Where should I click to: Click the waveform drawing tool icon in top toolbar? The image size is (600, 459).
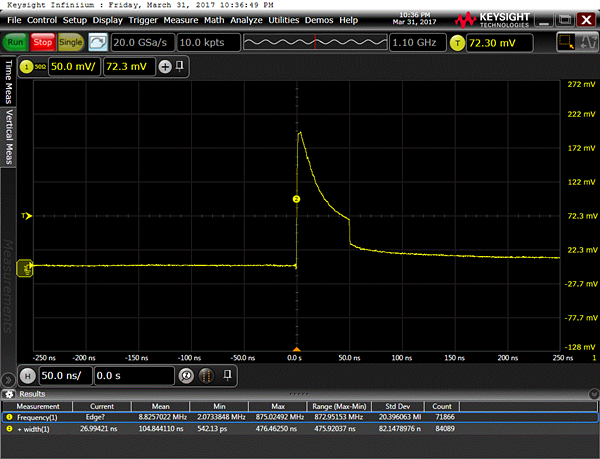pyautogui.click(x=587, y=42)
